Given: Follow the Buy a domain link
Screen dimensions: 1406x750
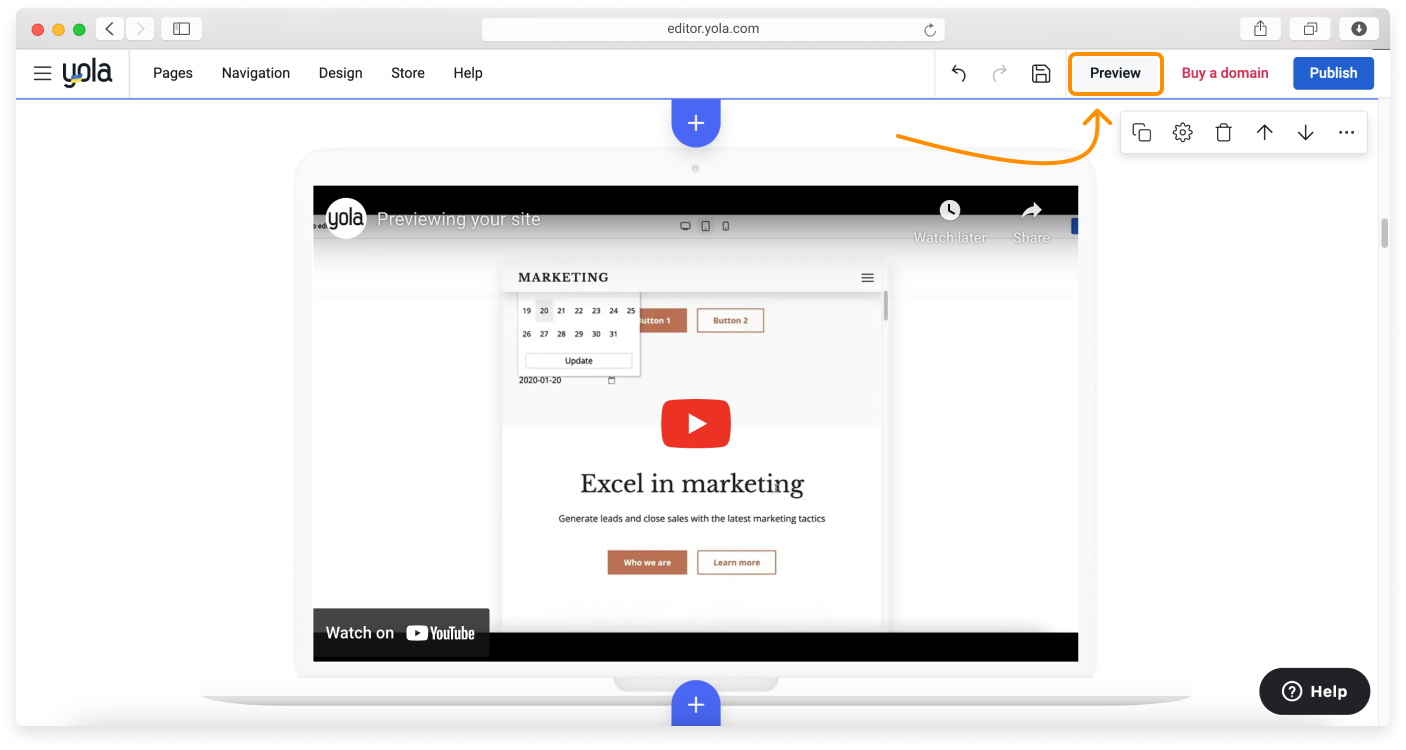Looking at the screenshot, I should click(x=1224, y=72).
